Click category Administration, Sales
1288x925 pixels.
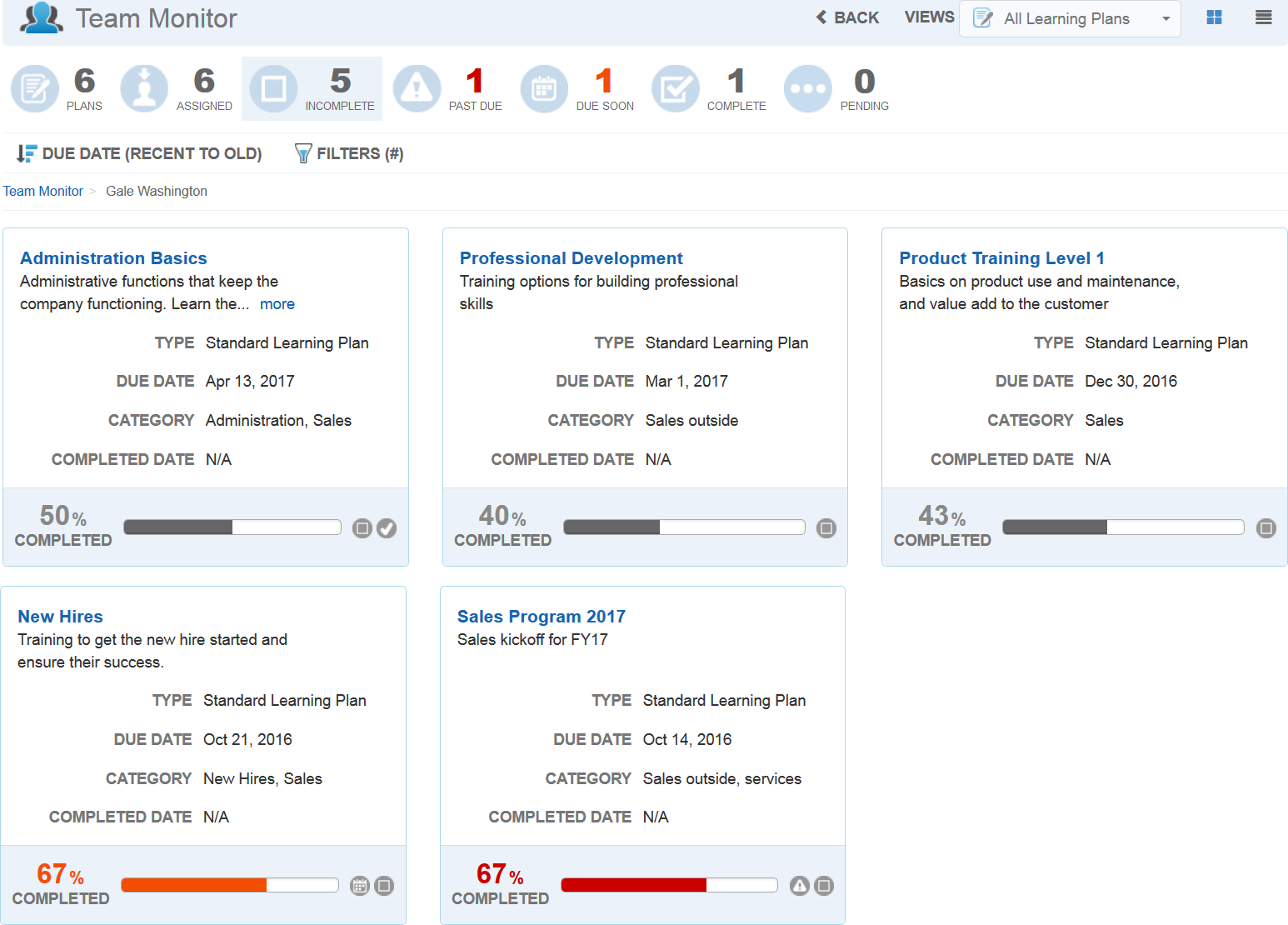click(278, 421)
